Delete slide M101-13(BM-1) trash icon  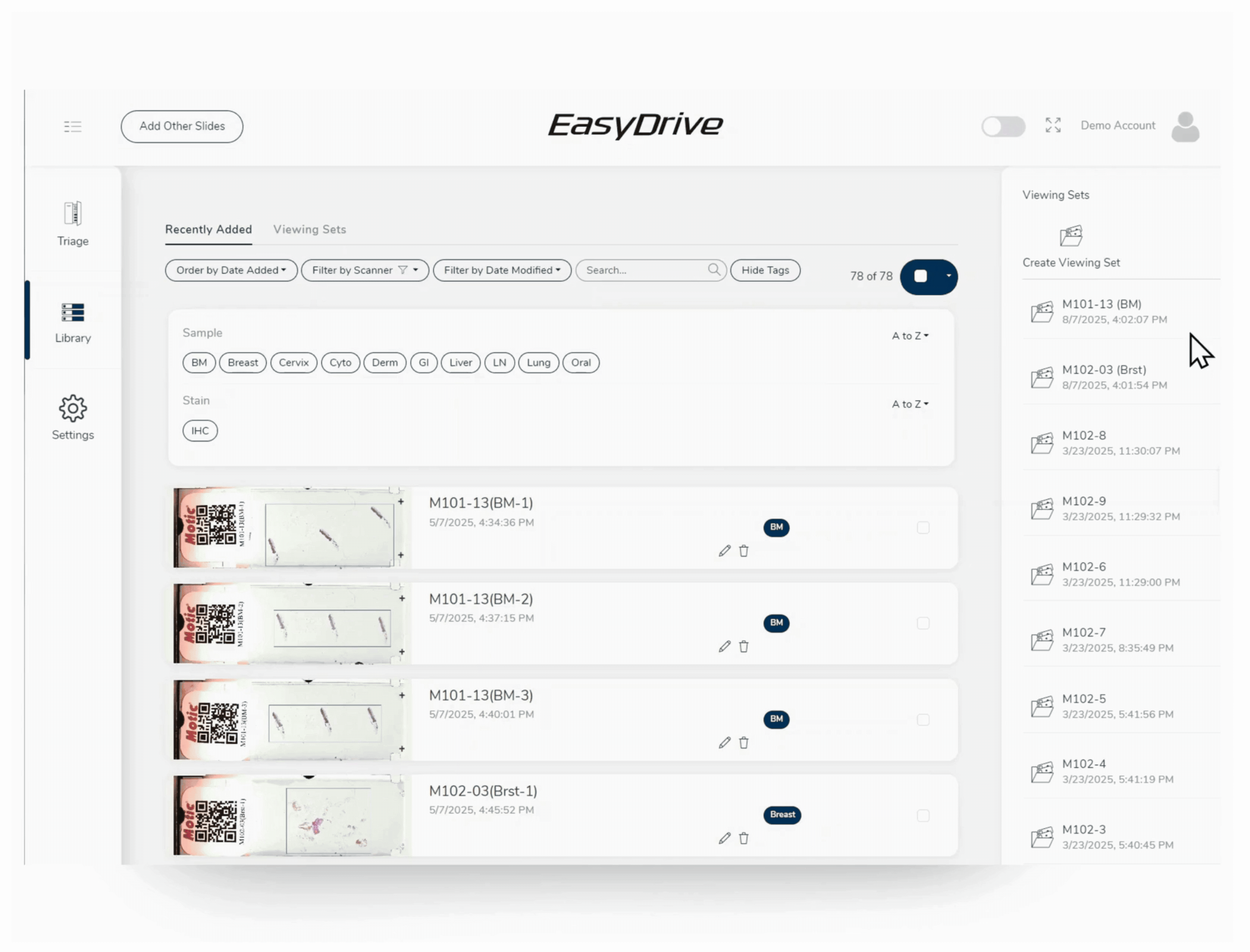pyautogui.click(x=743, y=551)
